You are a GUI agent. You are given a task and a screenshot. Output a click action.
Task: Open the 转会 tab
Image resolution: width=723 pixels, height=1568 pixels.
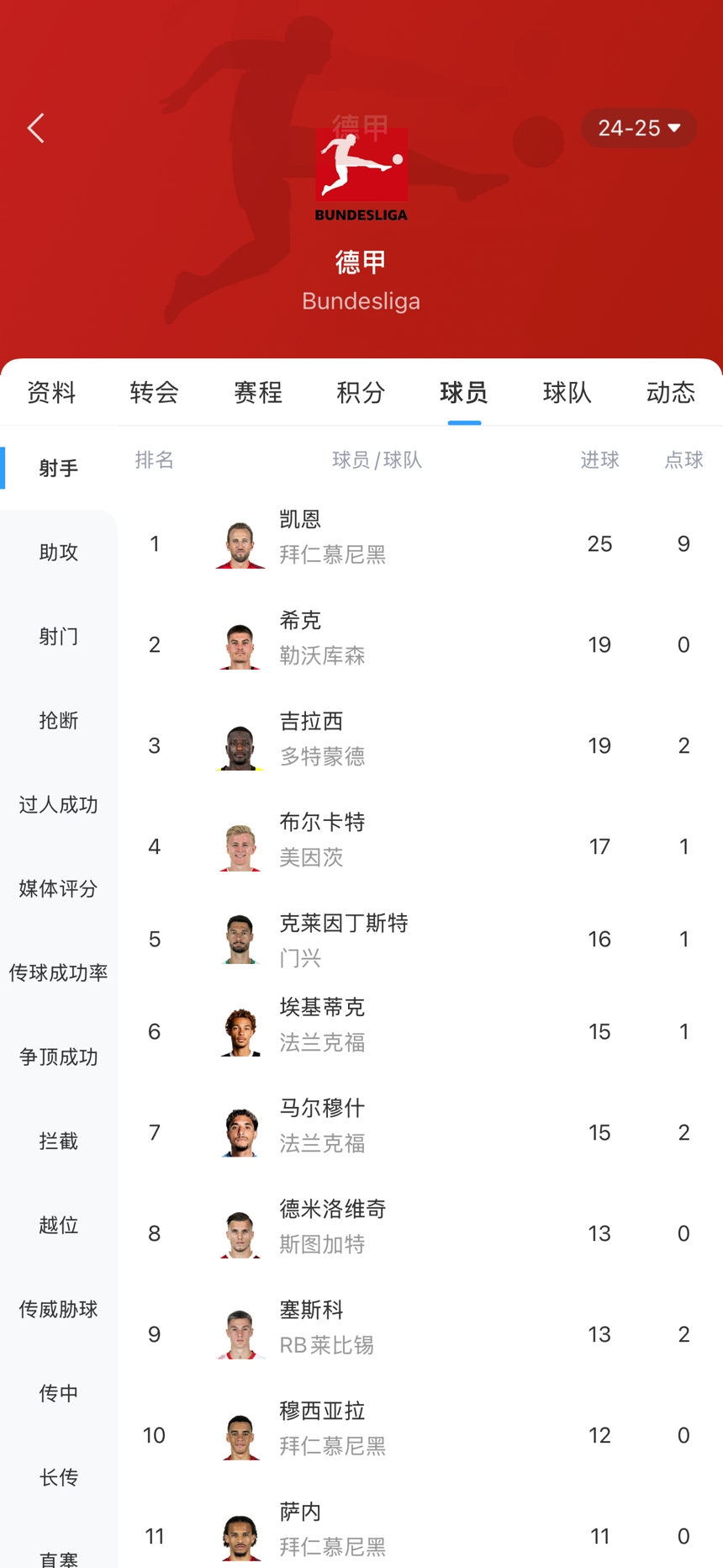pos(155,392)
